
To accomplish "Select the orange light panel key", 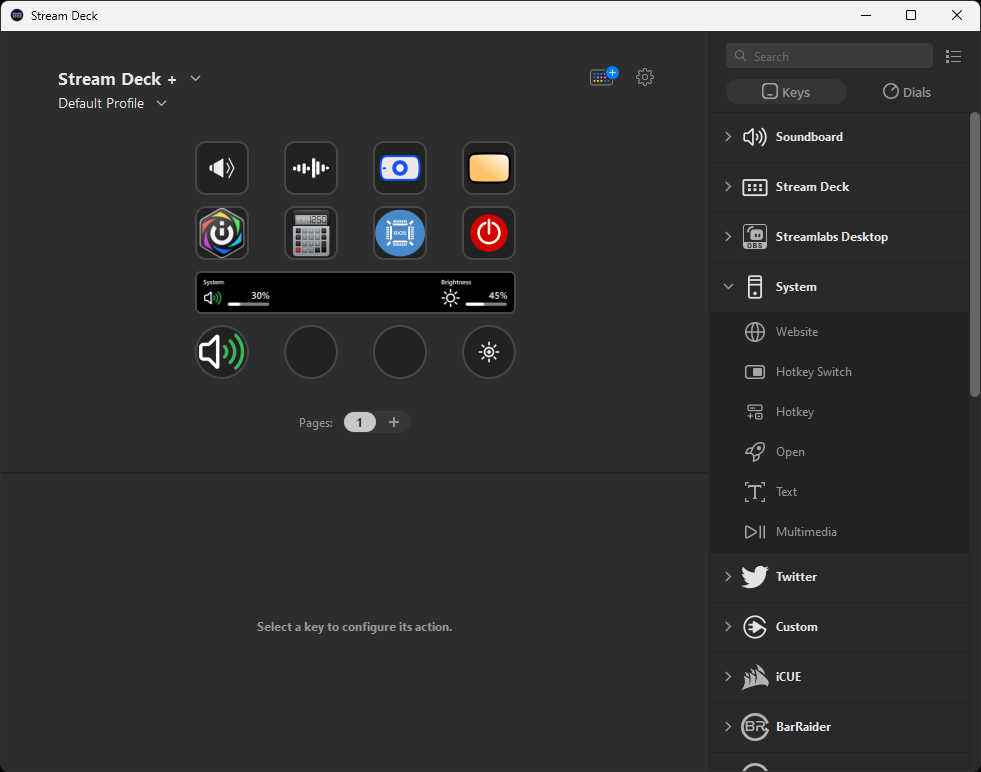I will pos(489,168).
